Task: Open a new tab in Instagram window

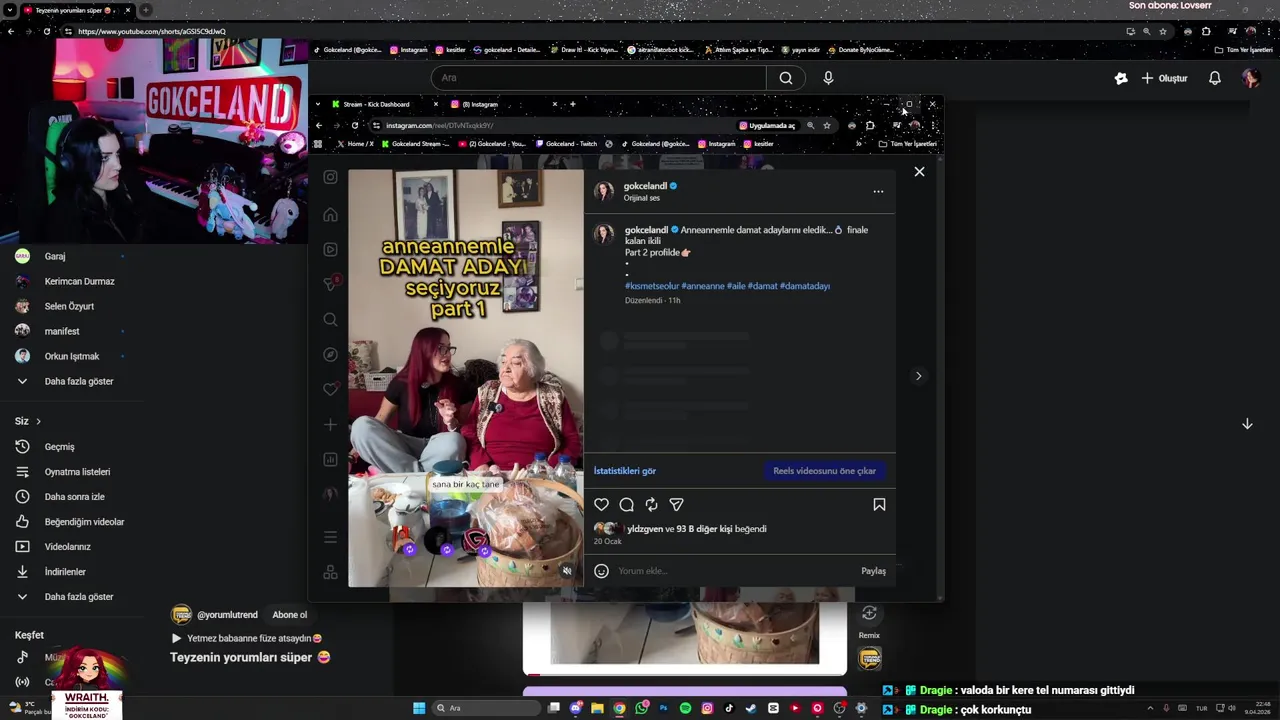Action: [x=573, y=104]
